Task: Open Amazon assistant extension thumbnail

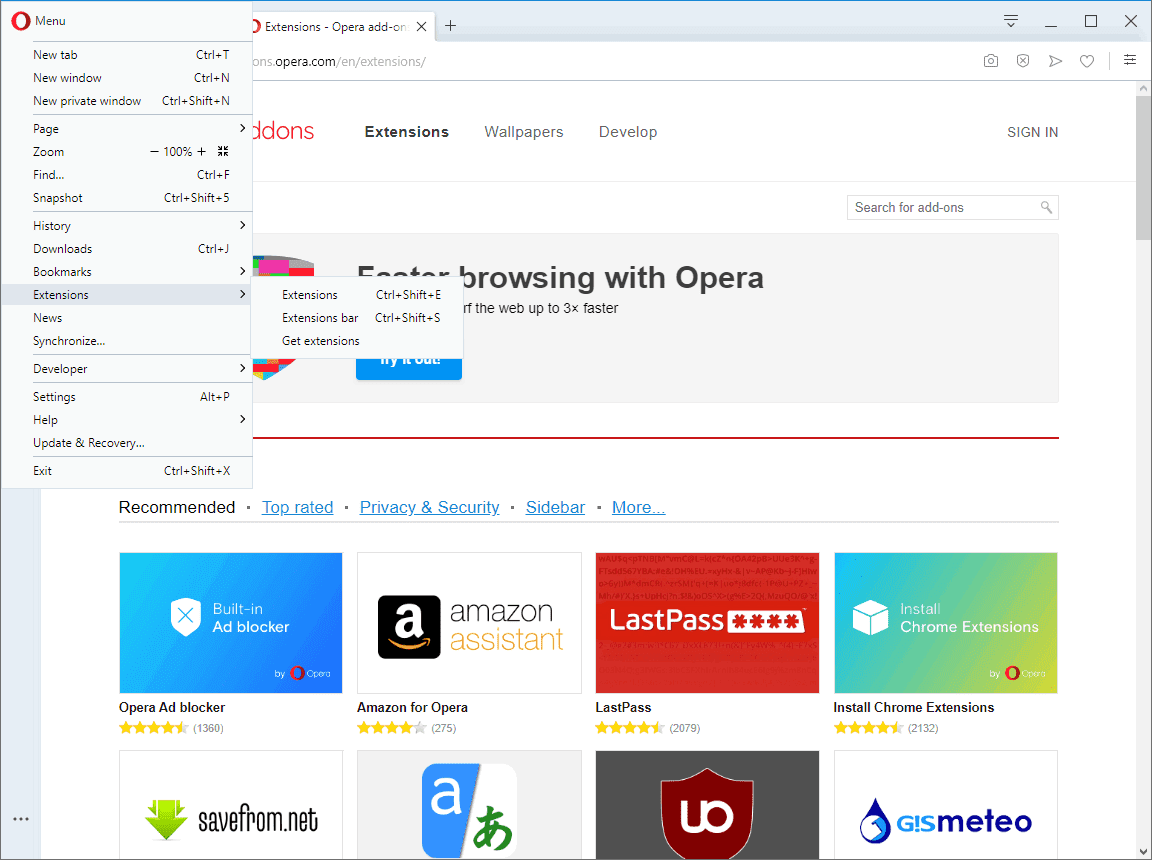Action: [x=469, y=623]
